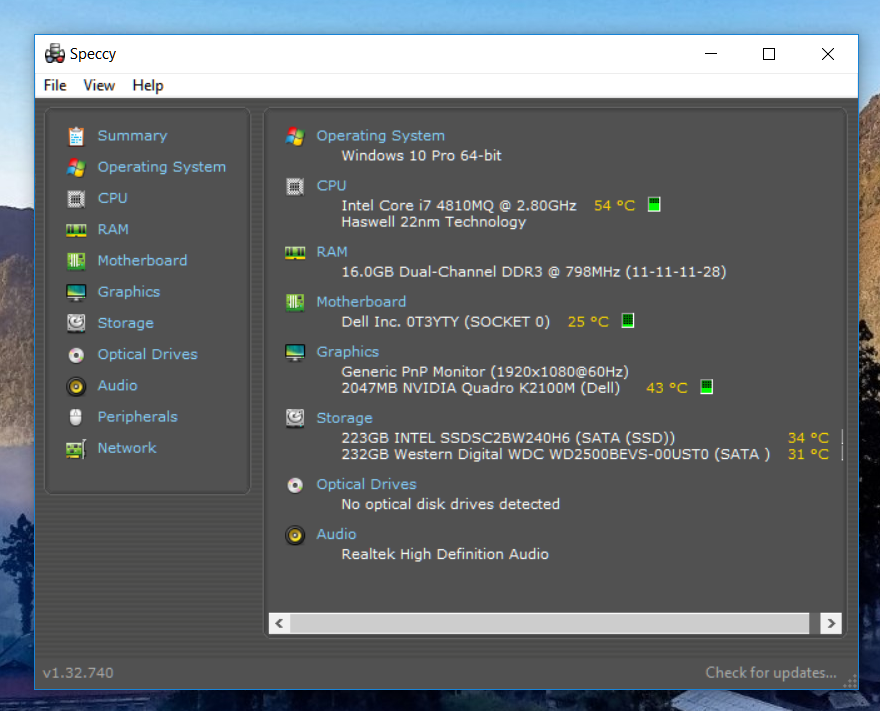Open the Help menu

point(148,85)
